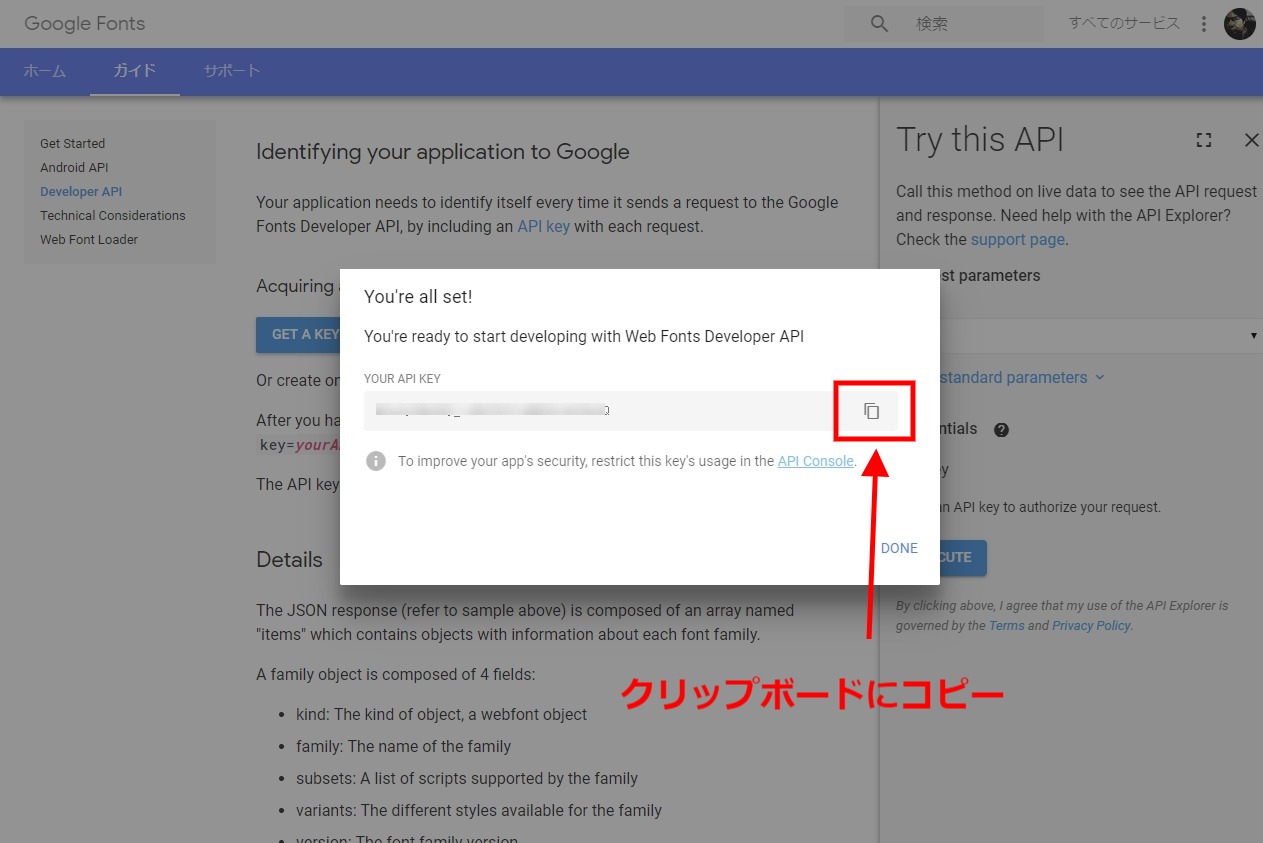Open the support page link
Image resolution: width=1263 pixels, height=843 pixels.
(1018, 239)
